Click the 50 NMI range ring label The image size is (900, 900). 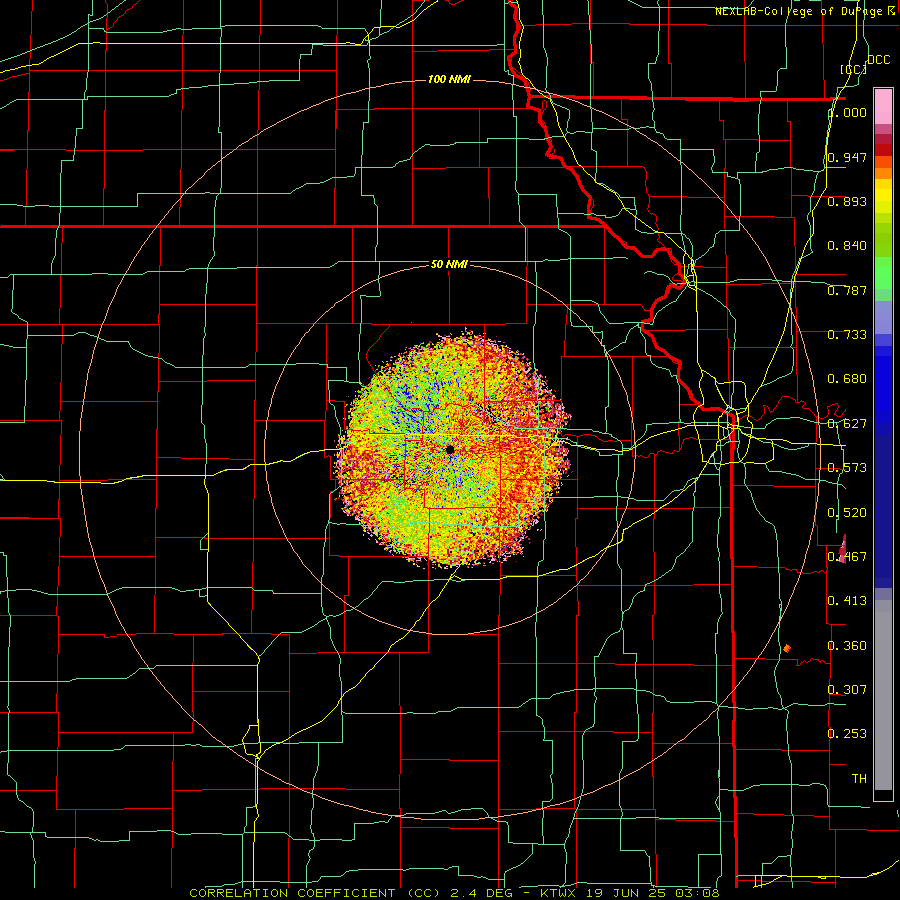(449, 264)
